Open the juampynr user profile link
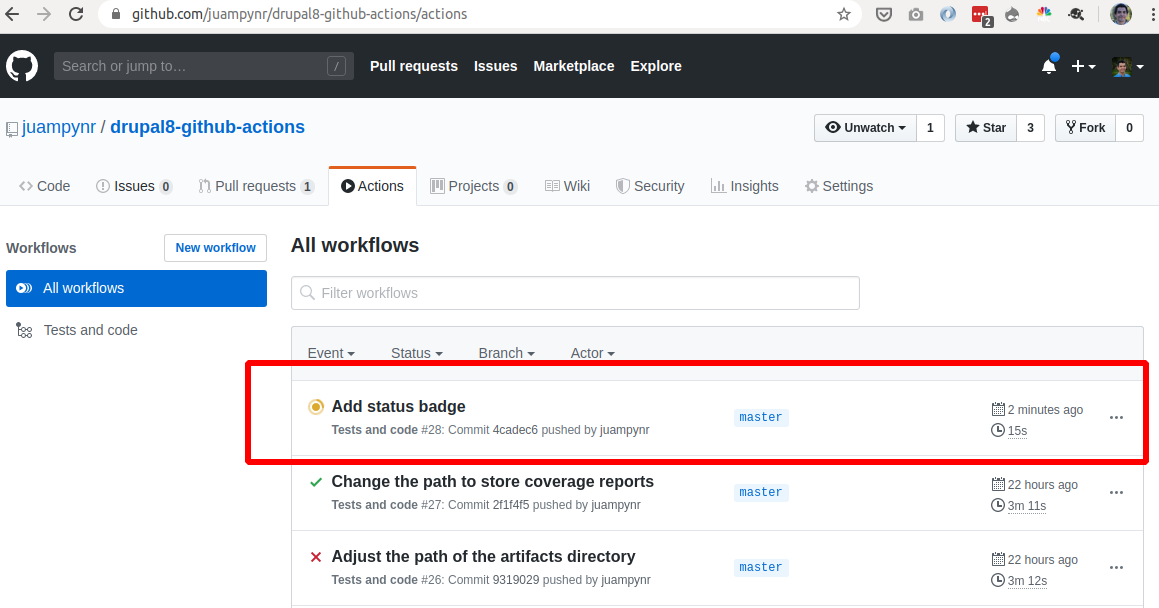 click(59, 127)
